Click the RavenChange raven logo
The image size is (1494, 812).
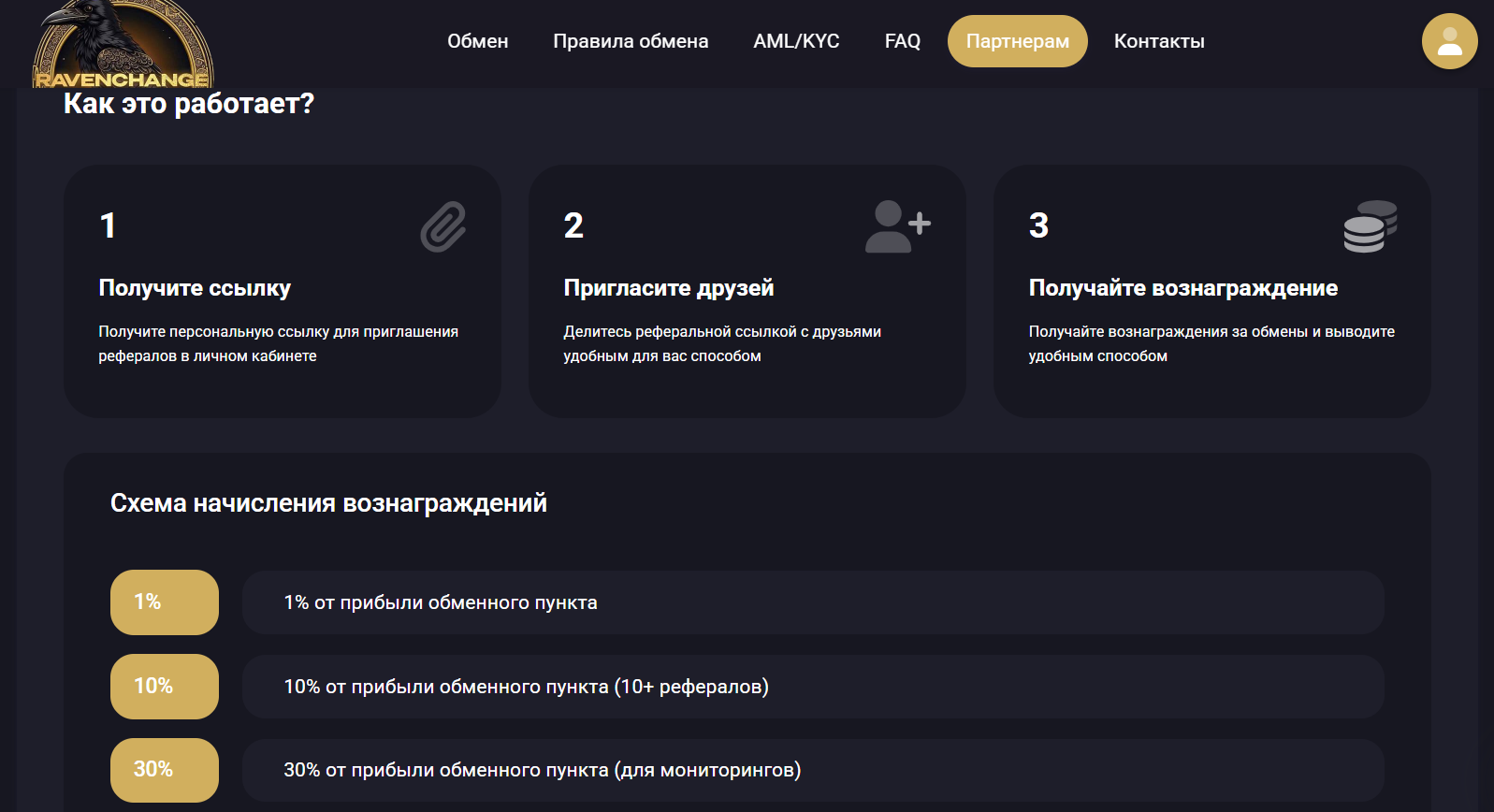click(x=123, y=45)
